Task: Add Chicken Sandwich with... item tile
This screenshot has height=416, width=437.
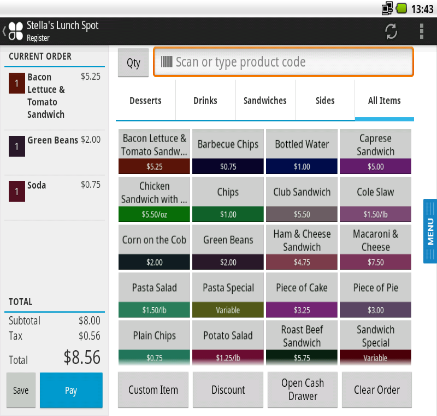Action: tap(154, 199)
